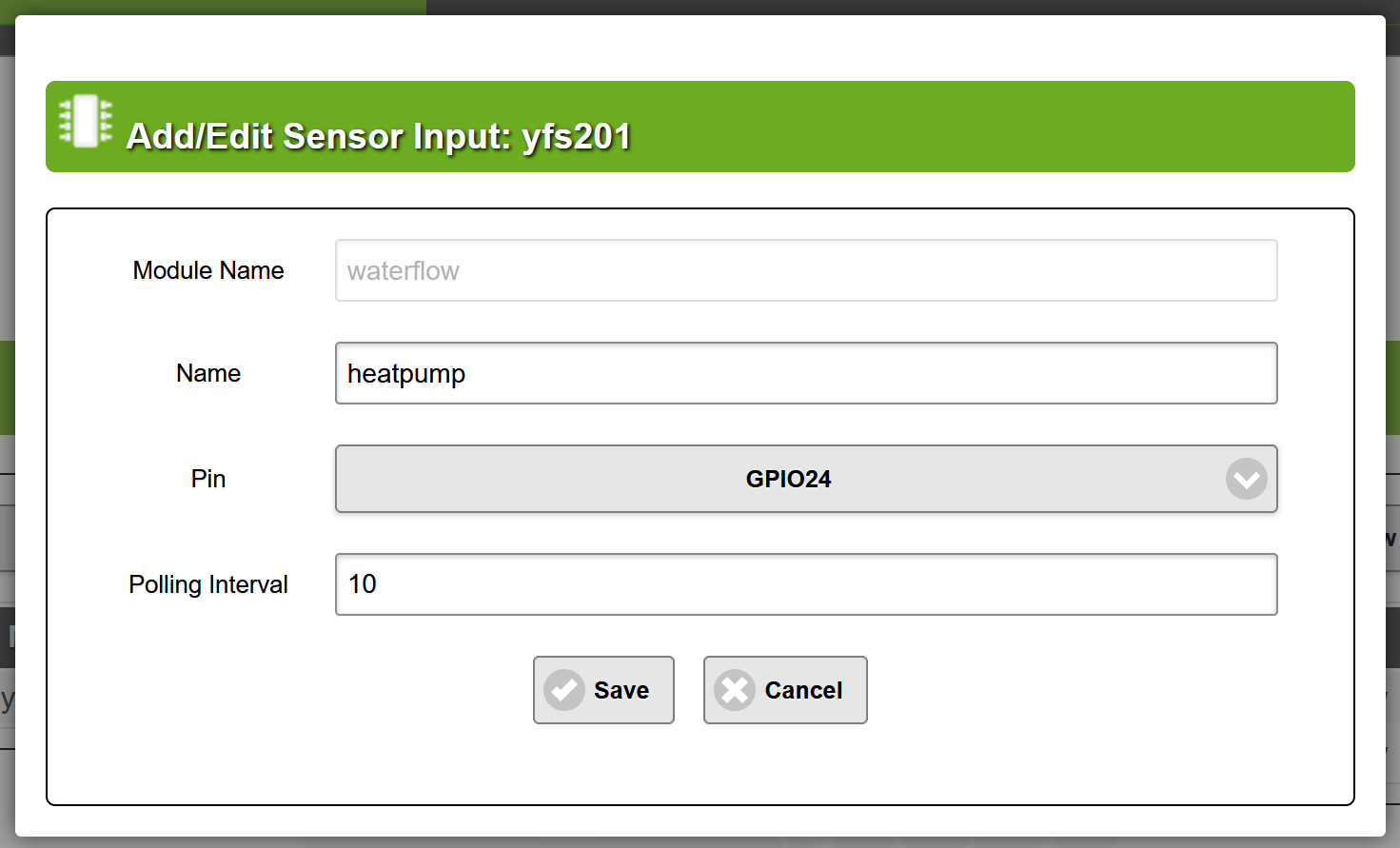Screen dimensions: 1400x848
Task: Click into the Polling Interval input box
Action: point(805,584)
